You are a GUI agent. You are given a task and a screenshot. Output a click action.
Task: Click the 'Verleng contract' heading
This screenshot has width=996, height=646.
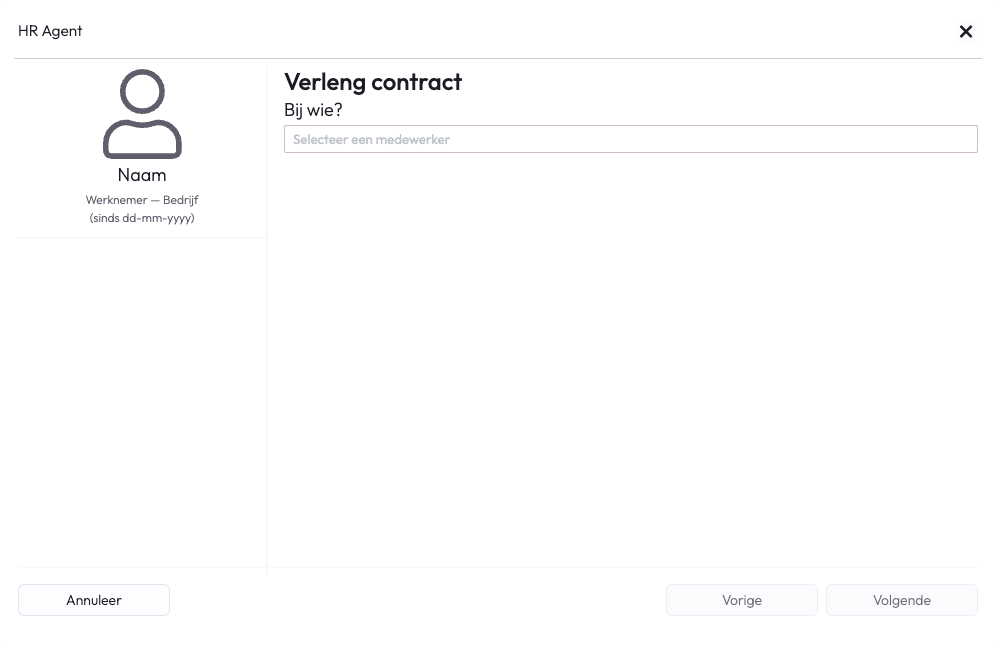pos(373,82)
